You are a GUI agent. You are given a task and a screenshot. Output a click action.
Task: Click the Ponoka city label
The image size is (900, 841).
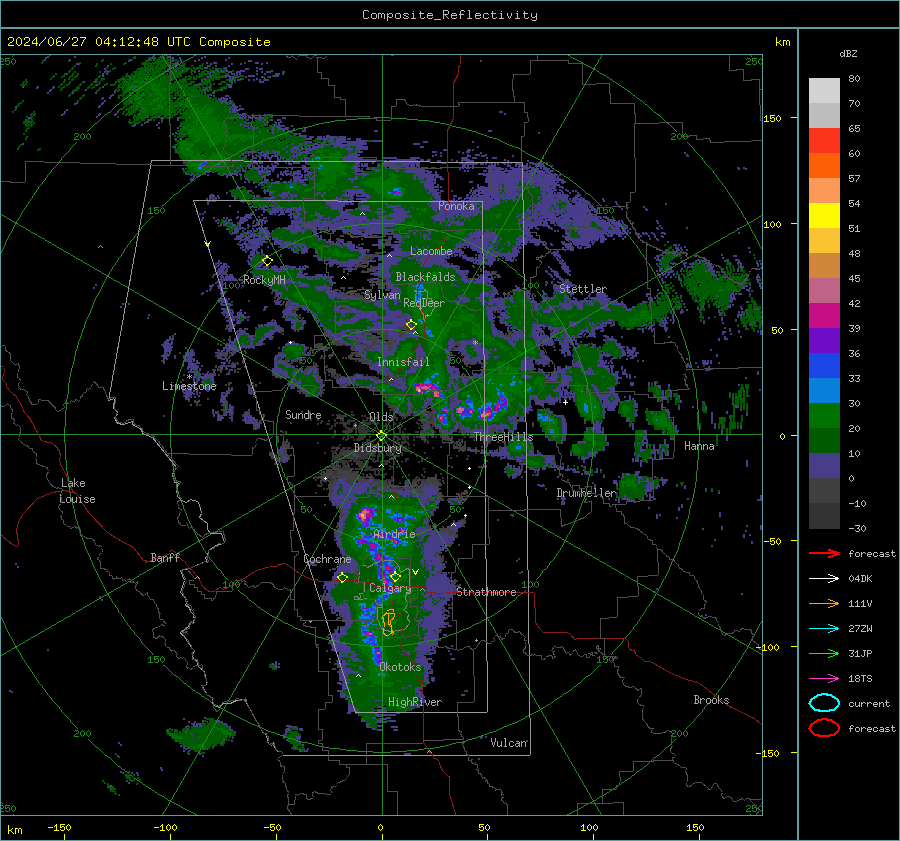pyautogui.click(x=456, y=206)
